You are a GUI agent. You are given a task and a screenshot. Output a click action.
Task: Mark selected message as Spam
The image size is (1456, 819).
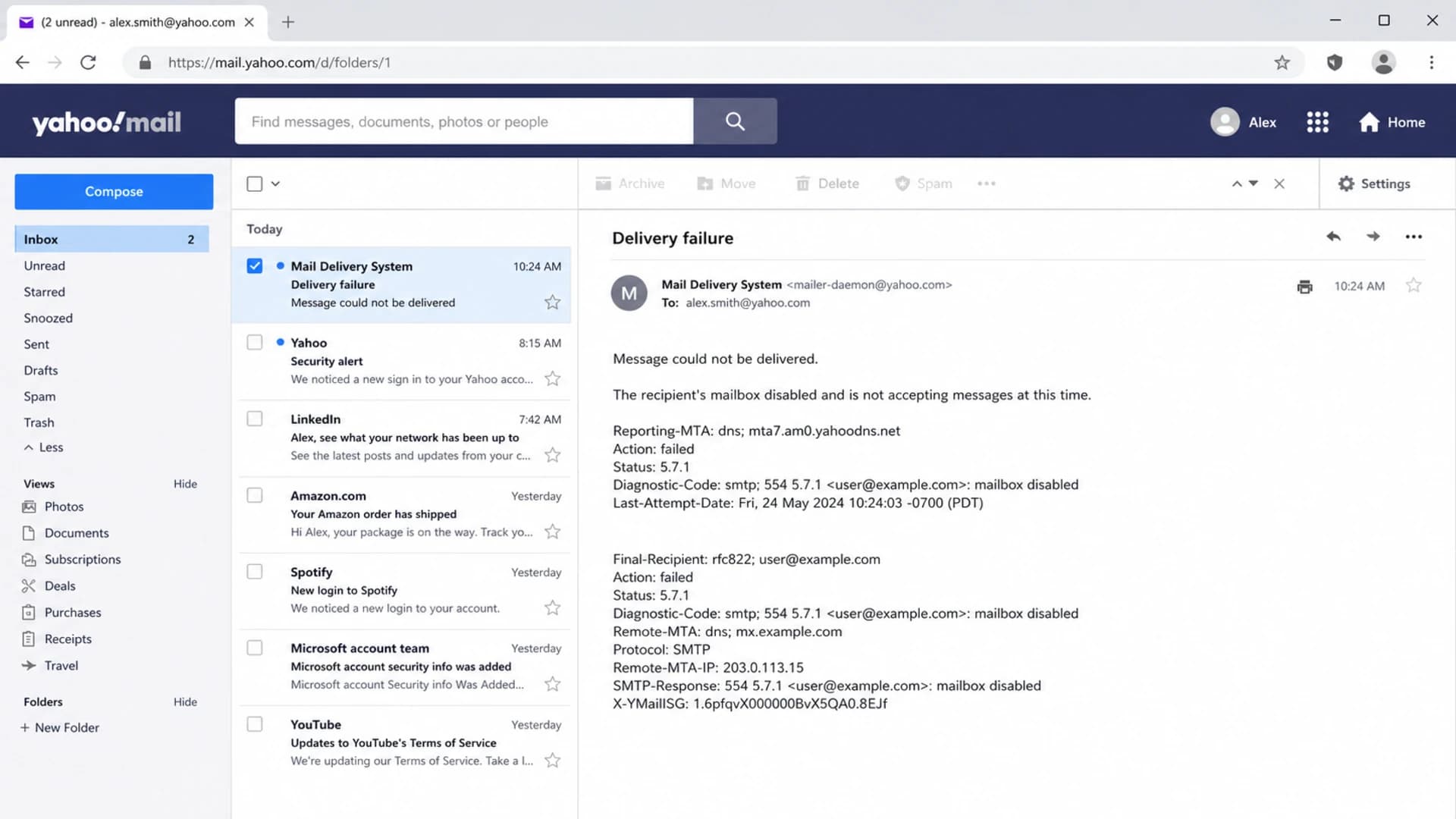click(x=924, y=184)
